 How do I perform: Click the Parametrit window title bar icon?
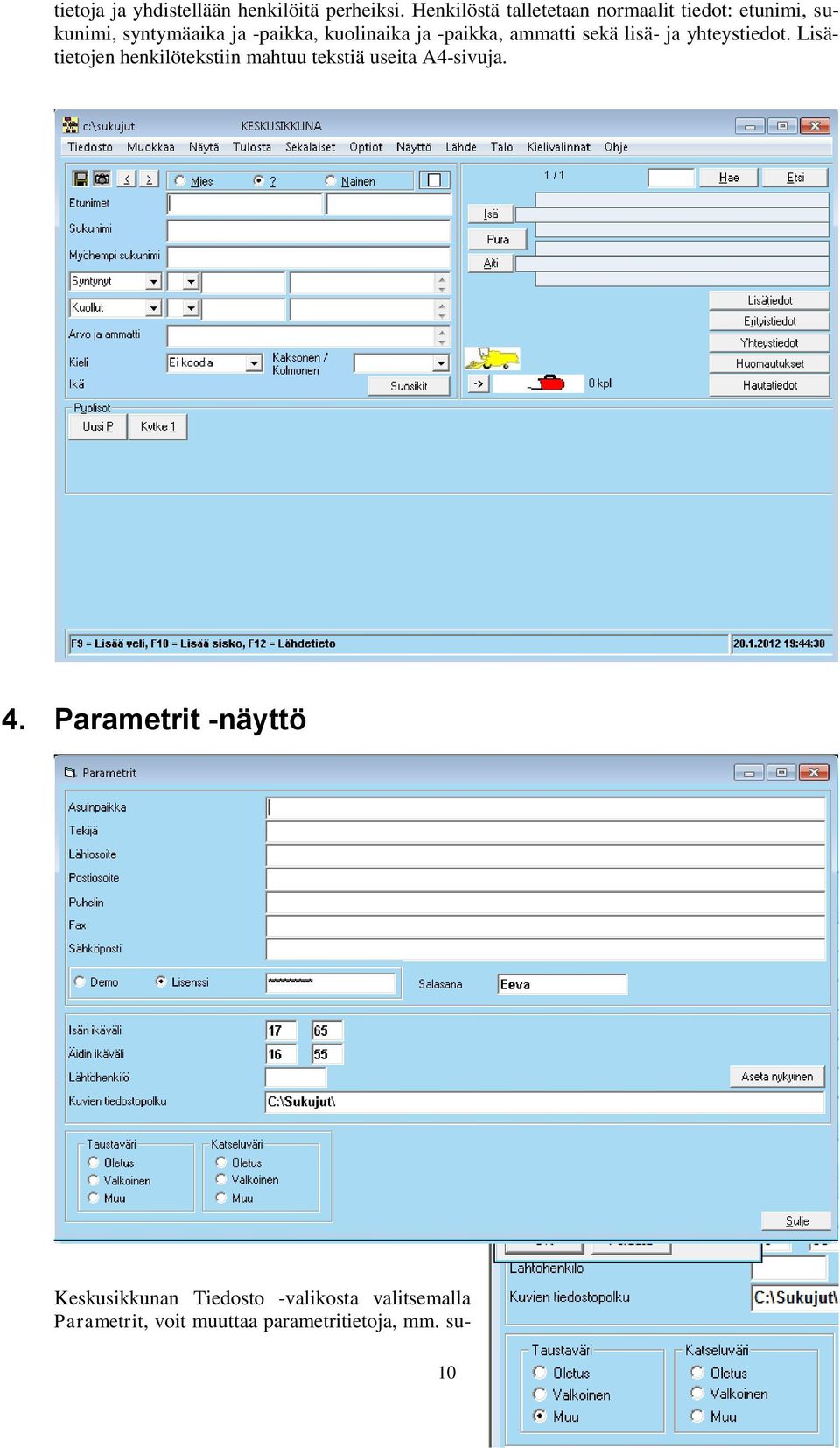click(70, 772)
